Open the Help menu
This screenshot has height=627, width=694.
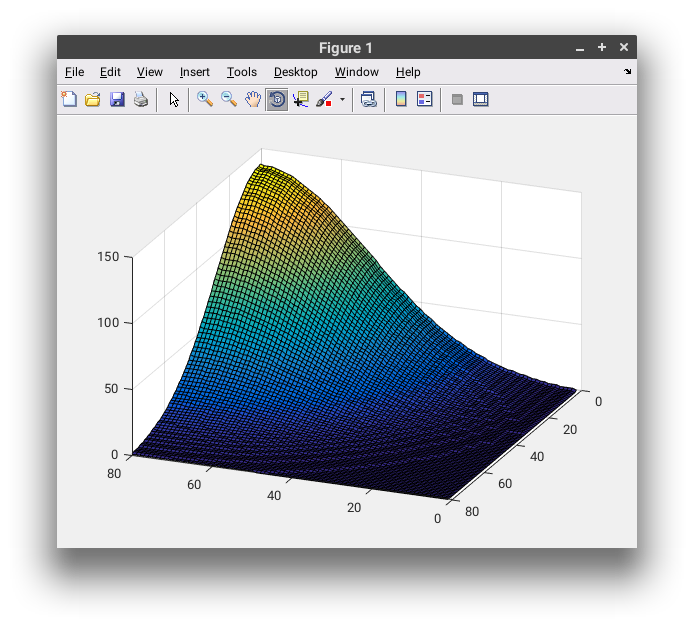point(408,72)
